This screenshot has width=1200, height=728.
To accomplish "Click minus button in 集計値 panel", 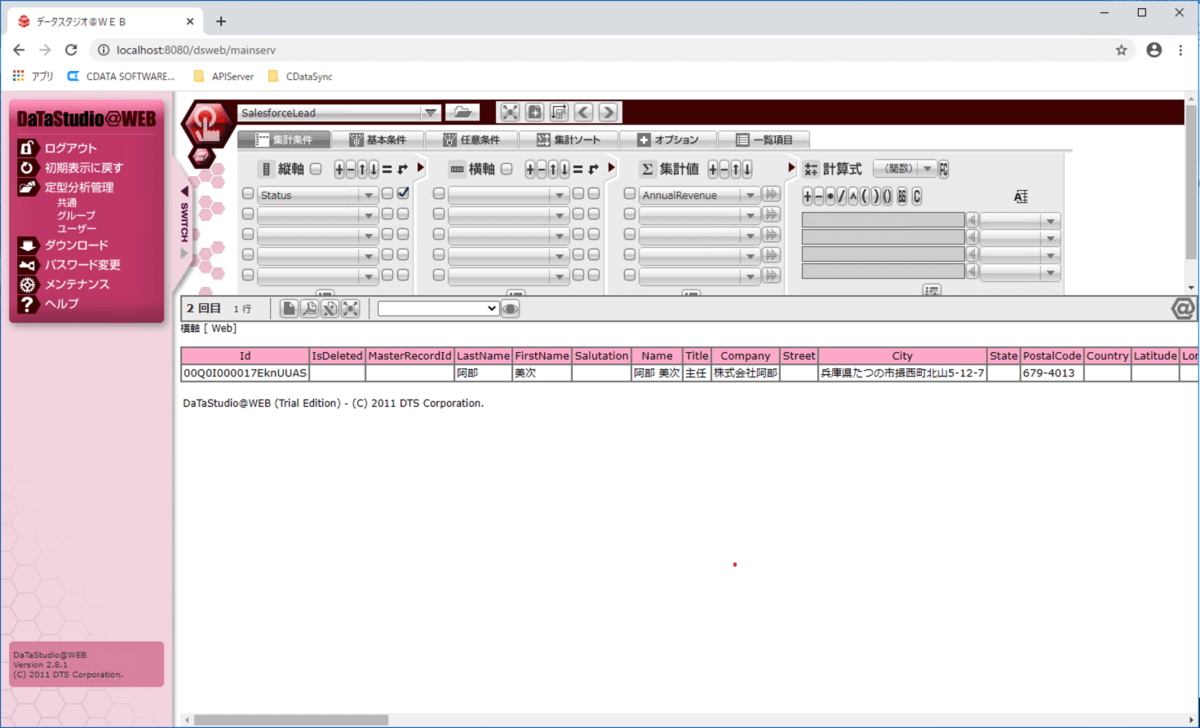I will click(724, 169).
